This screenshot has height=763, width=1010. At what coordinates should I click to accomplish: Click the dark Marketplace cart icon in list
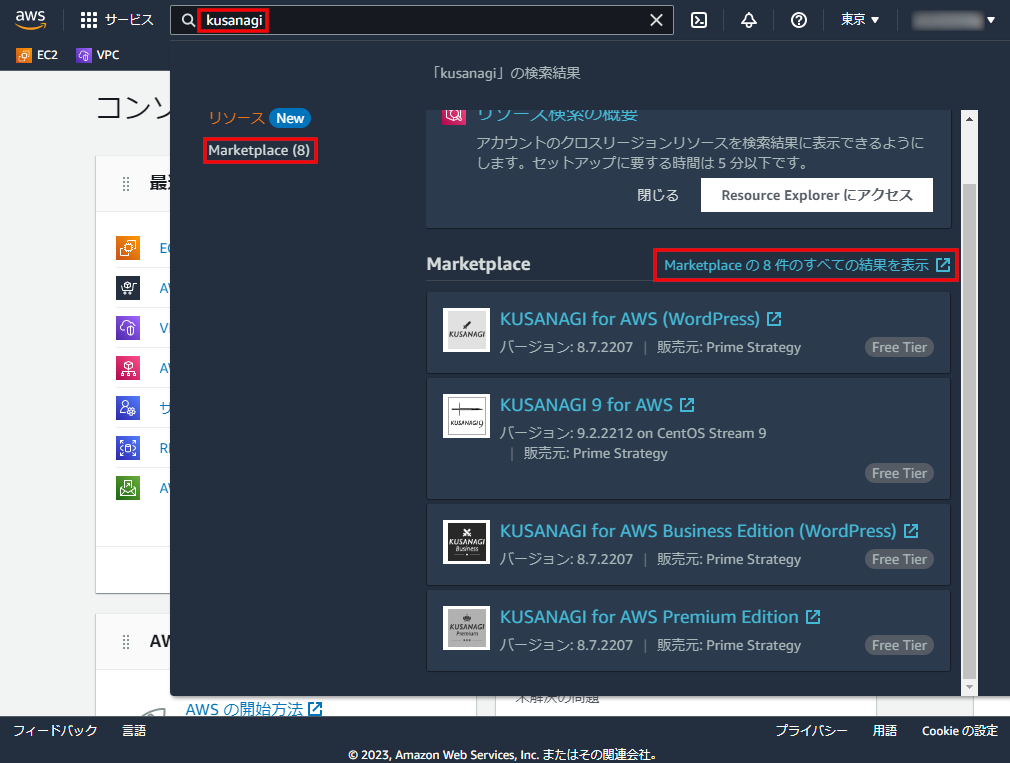pyautogui.click(x=128, y=288)
